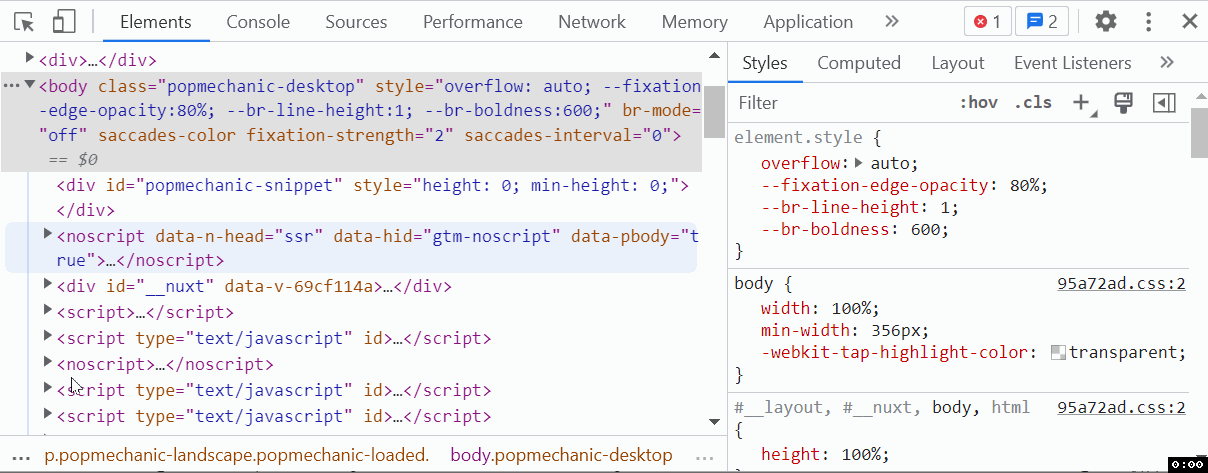Viewport: 1208px width, 473px height.
Task: Collapse the body element node
Action: pyautogui.click(x=30, y=85)
